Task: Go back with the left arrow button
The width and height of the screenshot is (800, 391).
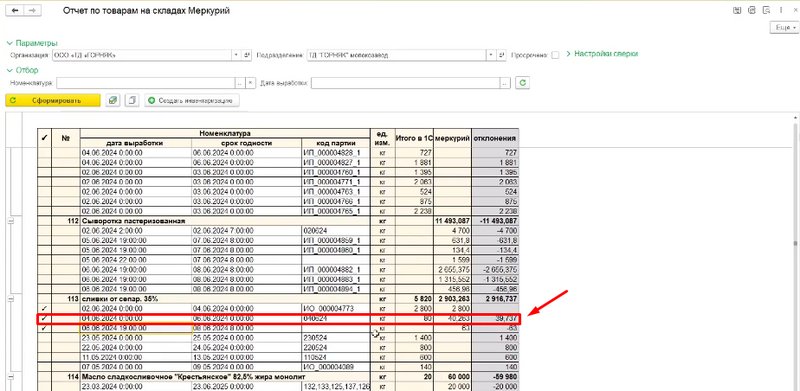Action: pyautogui.click(x=14, y=11)
